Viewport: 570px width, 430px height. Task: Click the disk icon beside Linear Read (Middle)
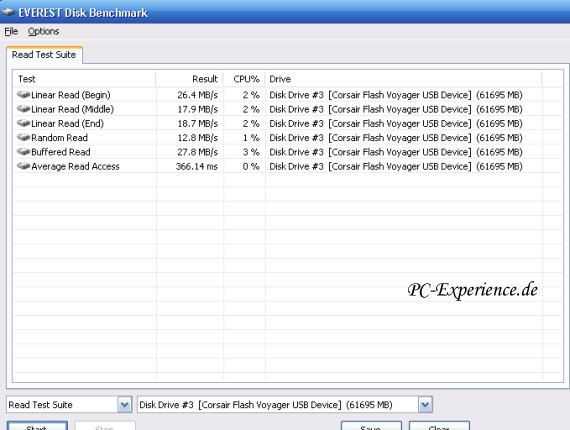pos(24,109)
